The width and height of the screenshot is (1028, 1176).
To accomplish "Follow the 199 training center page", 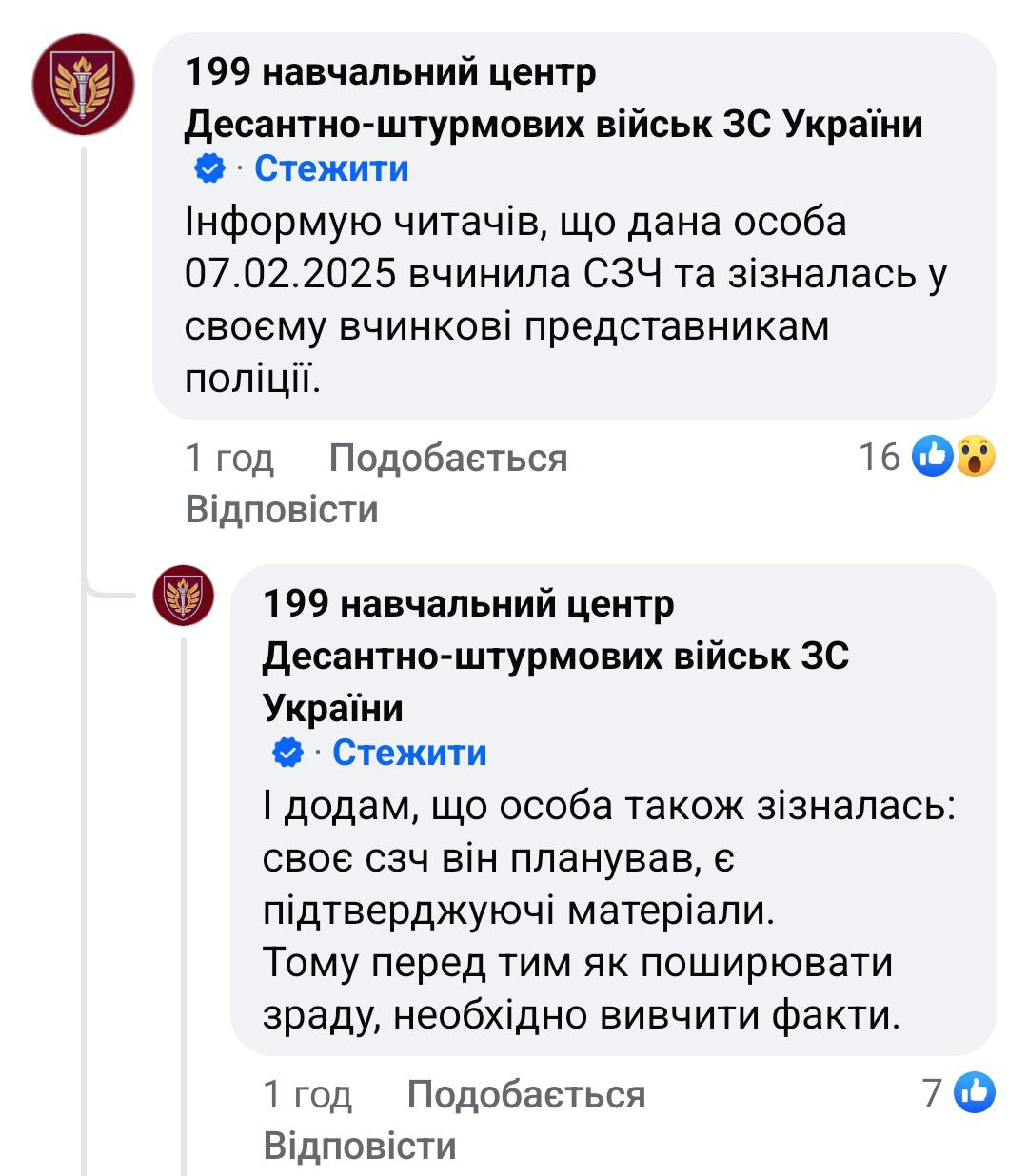I will (331, 170).
